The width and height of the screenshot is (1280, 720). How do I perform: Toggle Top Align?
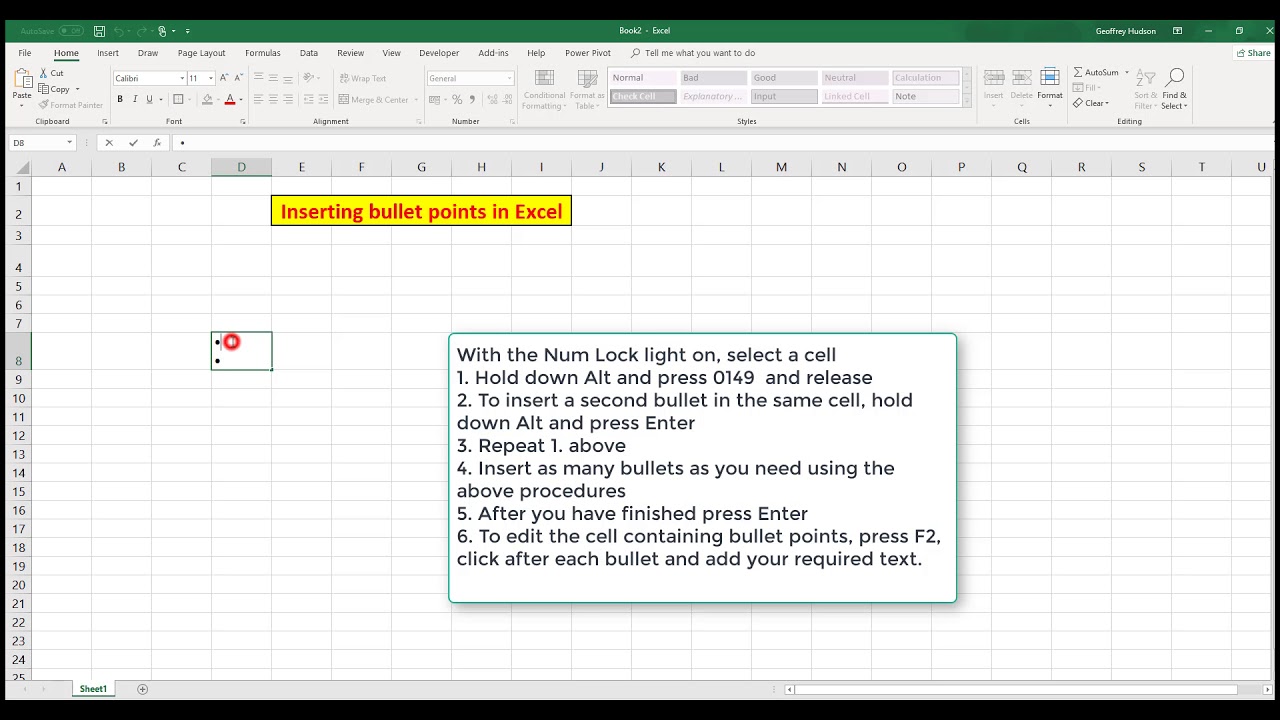(x=258, y=78)
